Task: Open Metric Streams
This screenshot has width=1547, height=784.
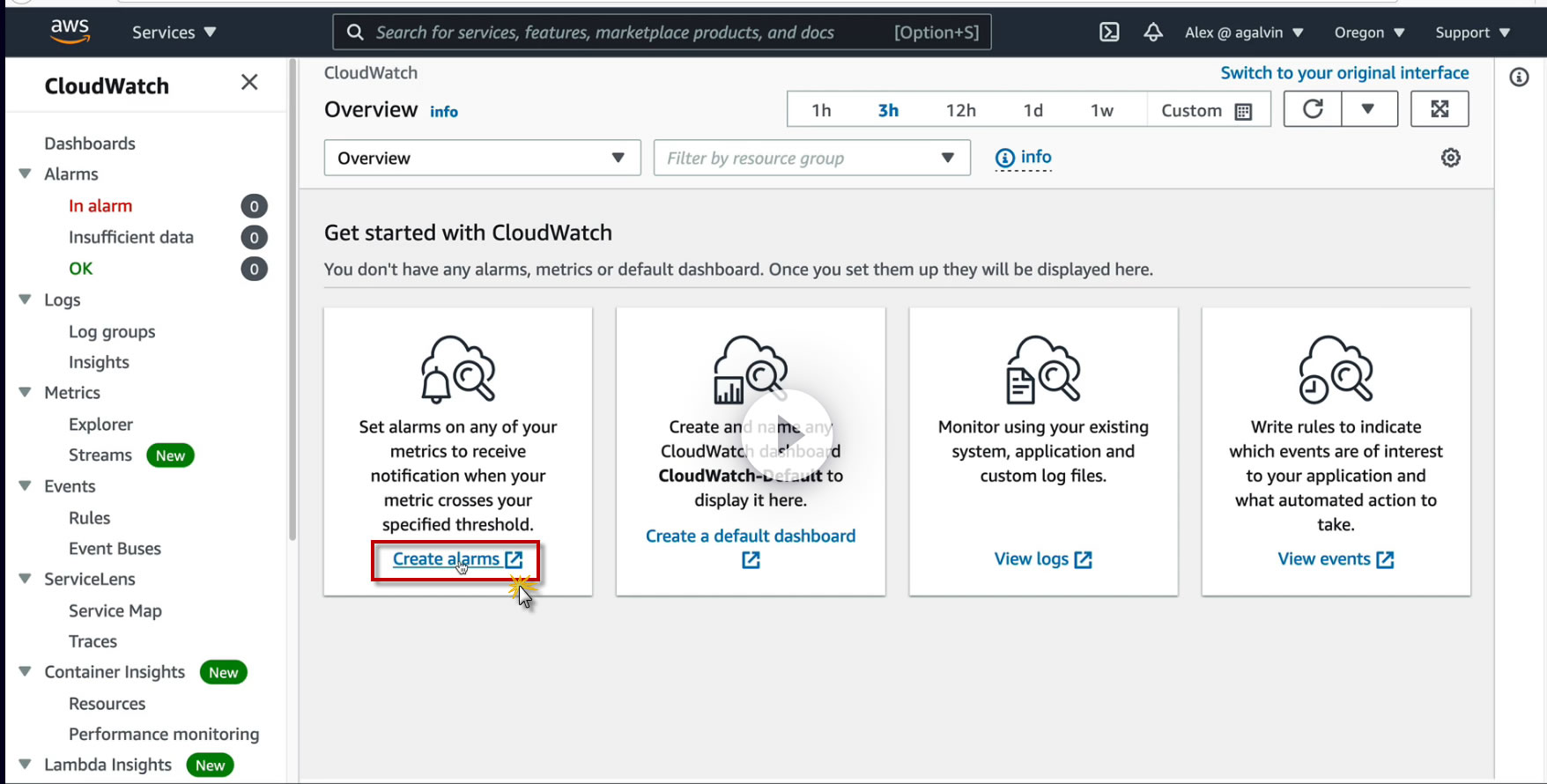Action: click(x=100, y=455)
